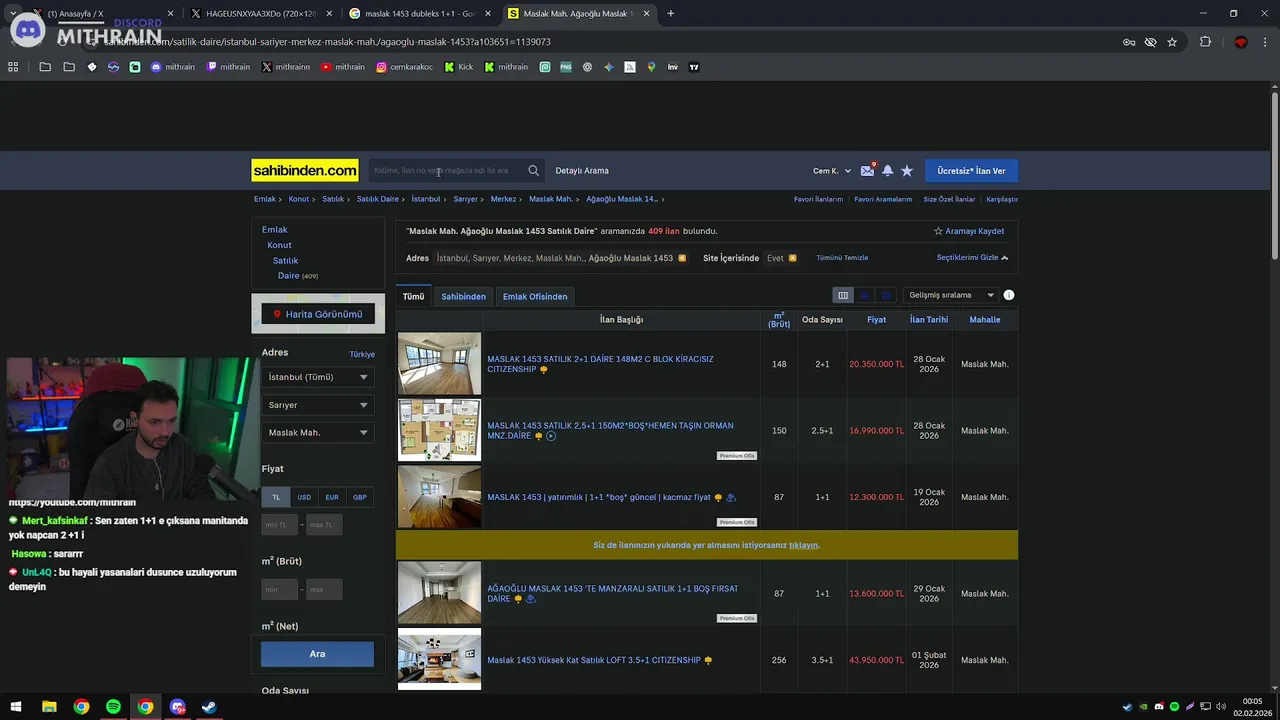The width and height of the screenshot is (1280, 720).
Task: Select EUR currency option
Action: point(332,497)
